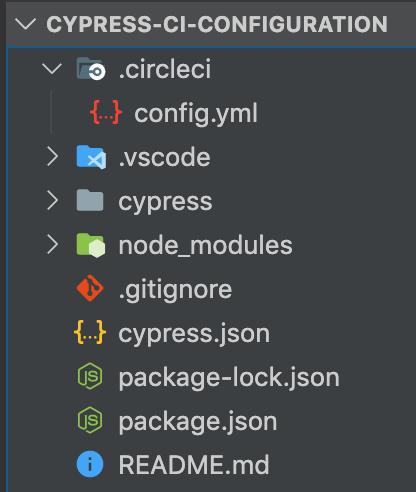The width and height of the screenshot is (416, 492).
Task: Expand the node_modules folder chevron
Action: coord(53,244)
